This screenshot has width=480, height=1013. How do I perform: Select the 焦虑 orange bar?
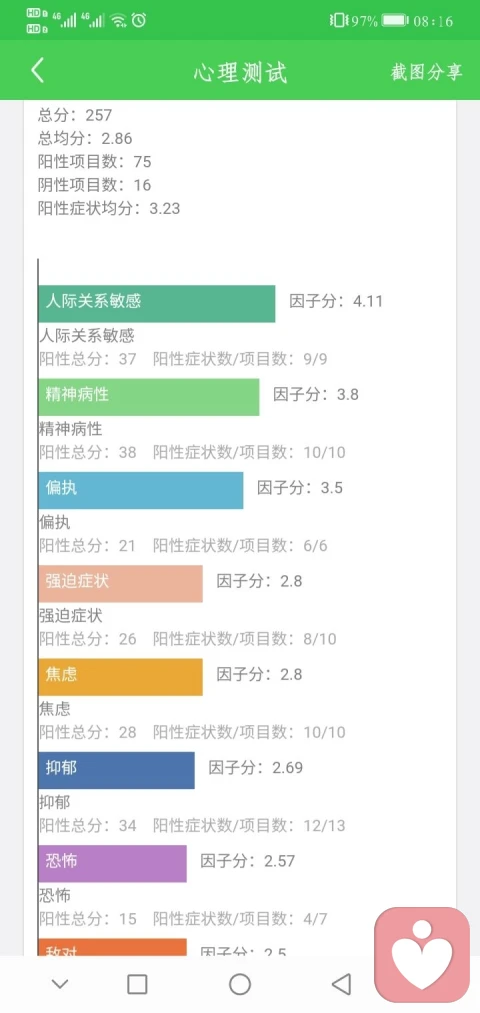[x=121, y=677]
